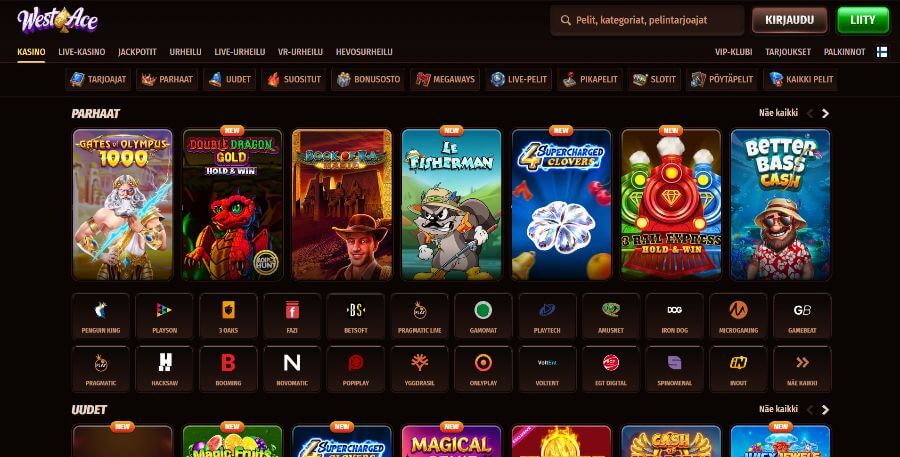
Task: Click the West Ace logo
Action: pos(57,20)
